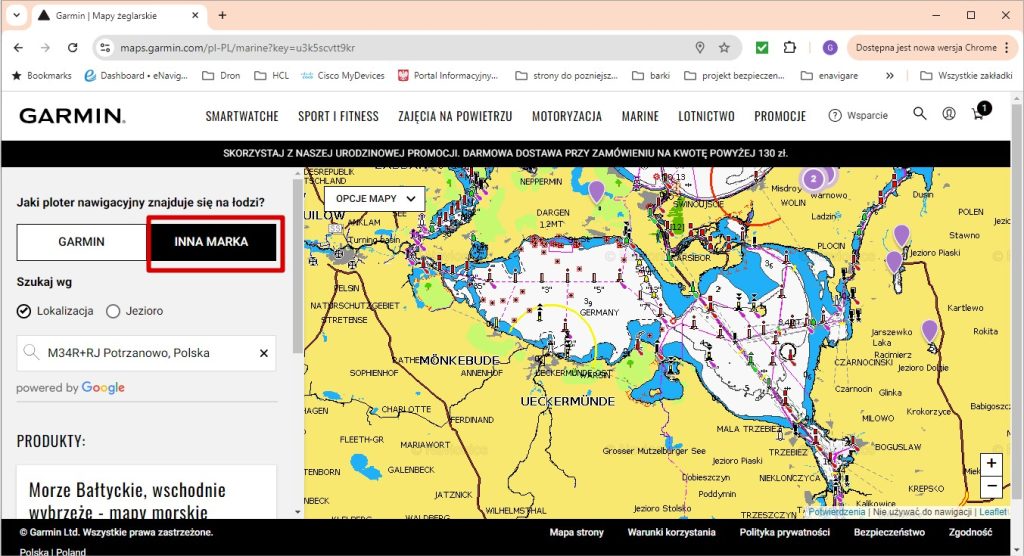Open Chrome tab search dropdown arrow
1024x556 pixels.
(x=16, y=15)
